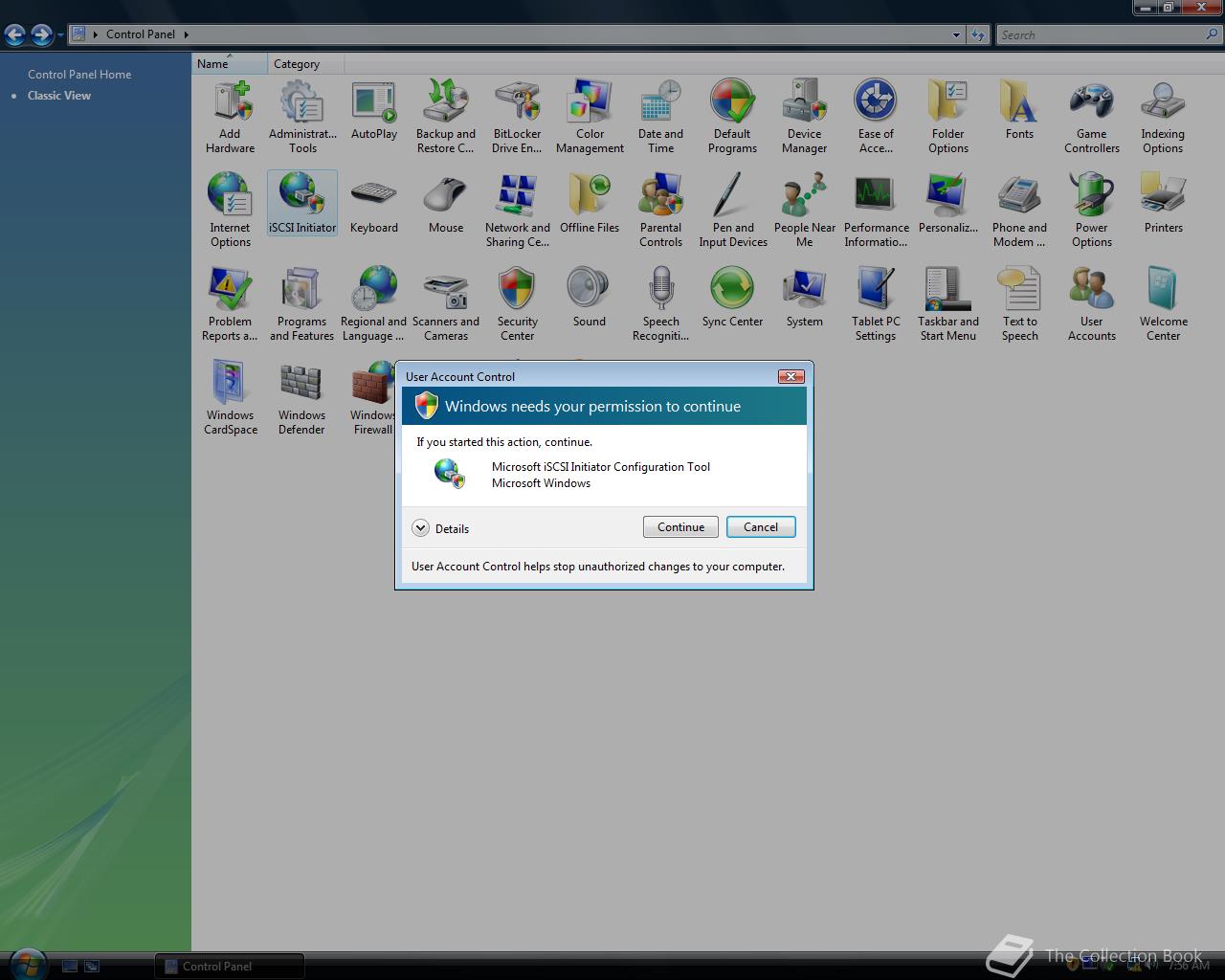Select Control Panel taskbar button

coord(230,966)
